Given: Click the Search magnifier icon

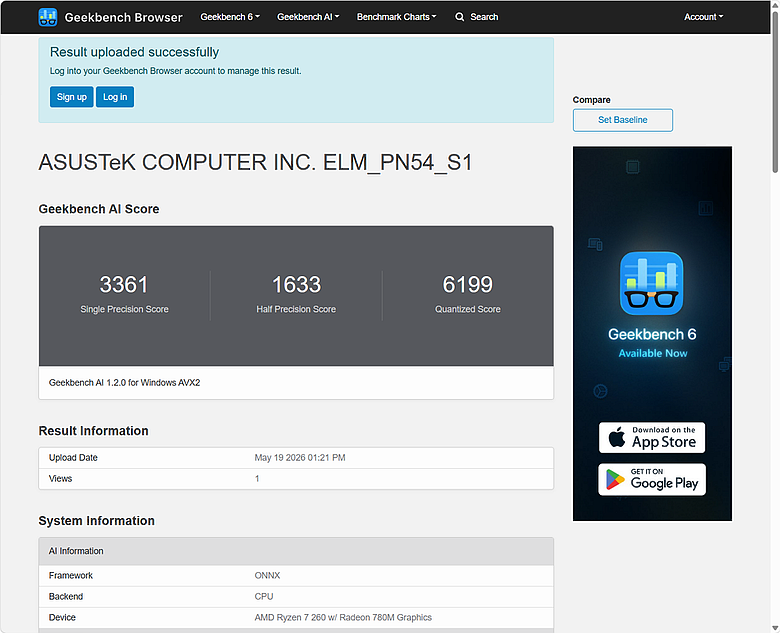Looking at the screenshot, I should (x=460, y=17).
